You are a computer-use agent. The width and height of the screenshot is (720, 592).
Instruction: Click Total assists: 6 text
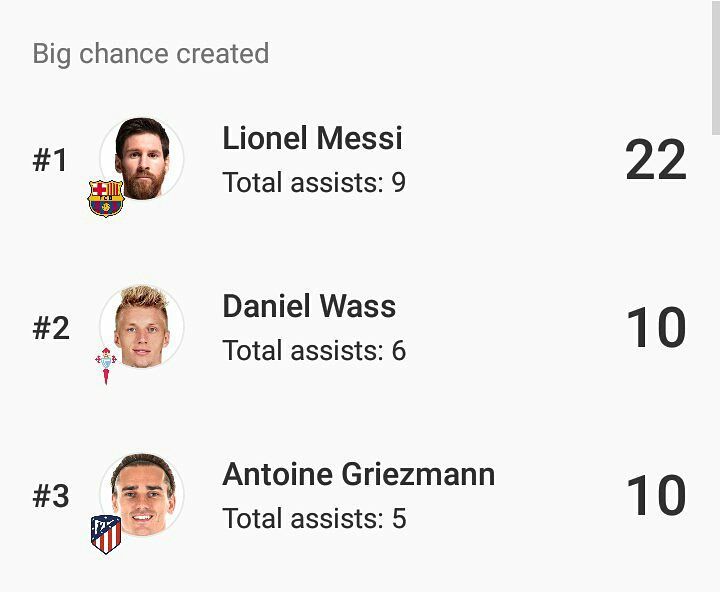pyautogui.click(x=314, y=350)
